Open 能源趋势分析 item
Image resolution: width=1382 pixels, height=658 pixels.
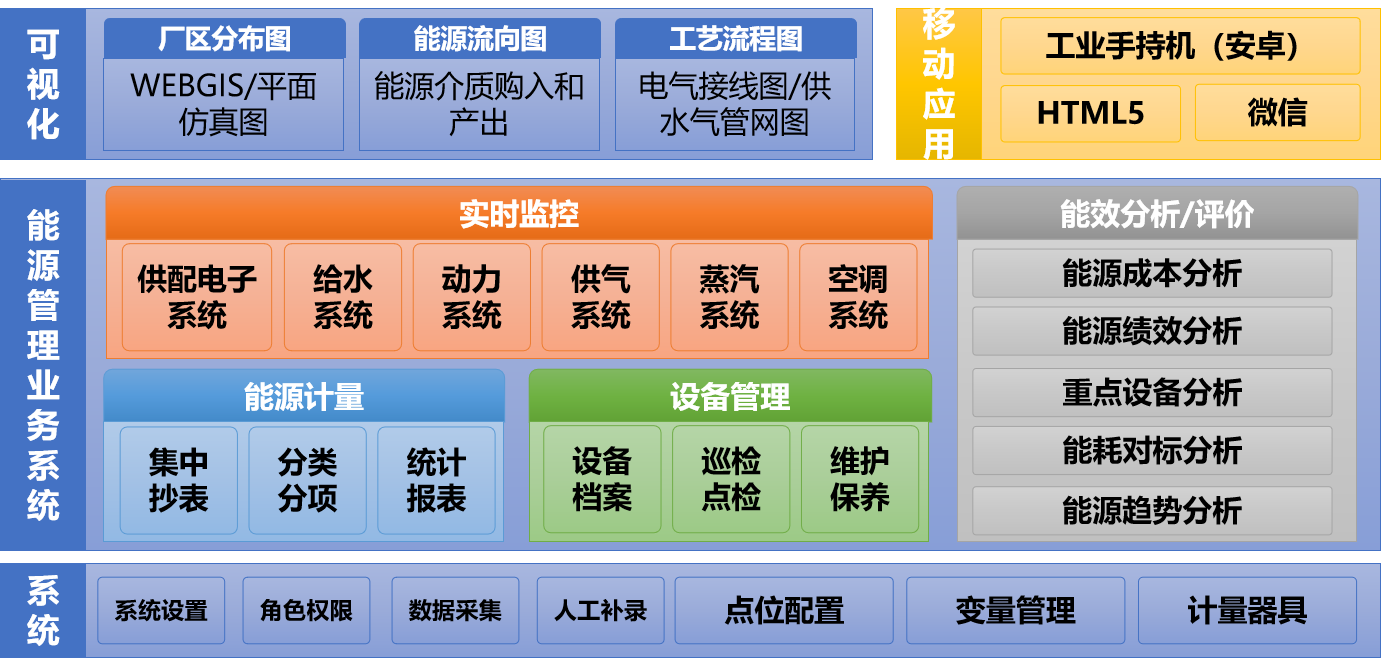1152,510
